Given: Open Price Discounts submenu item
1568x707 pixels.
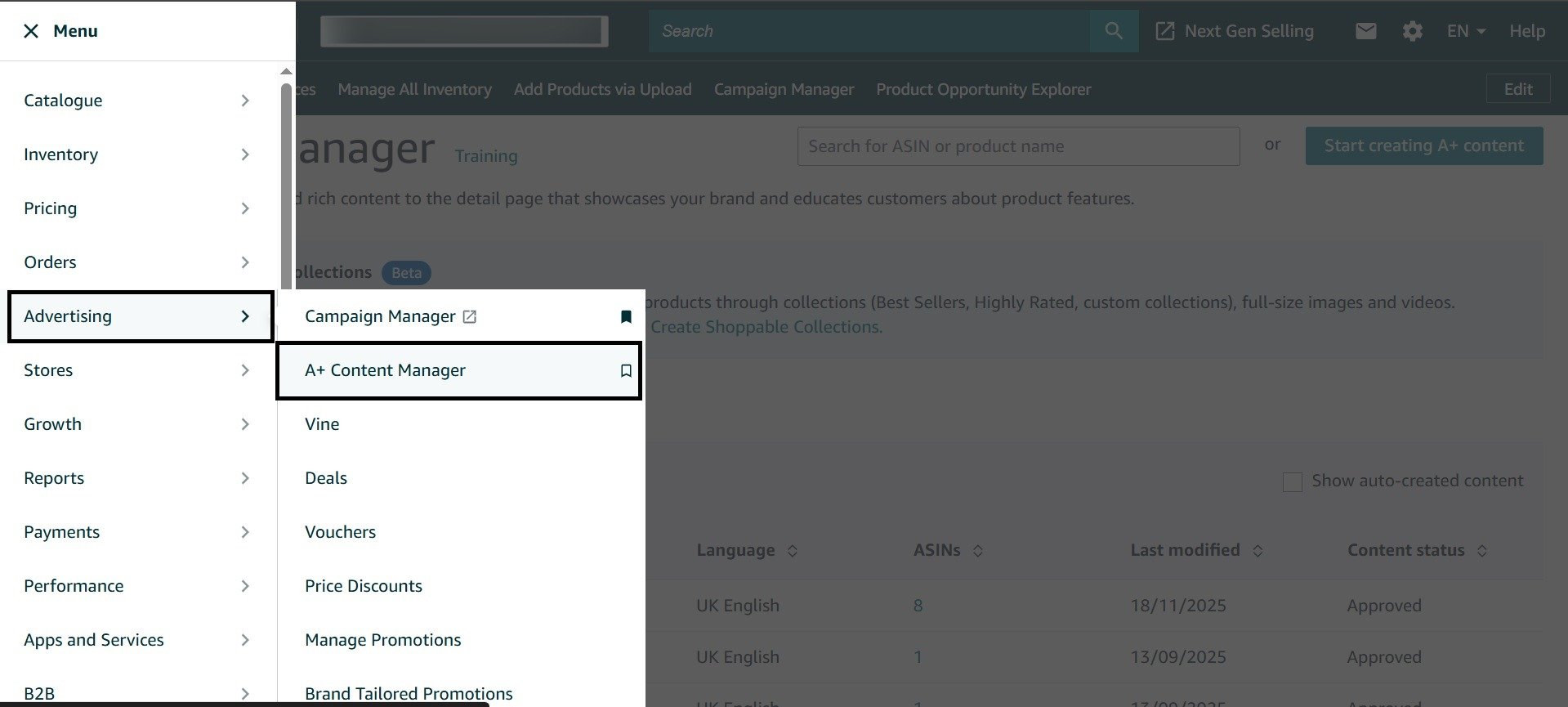Looking at the screenshot, I should coord(364,586).
